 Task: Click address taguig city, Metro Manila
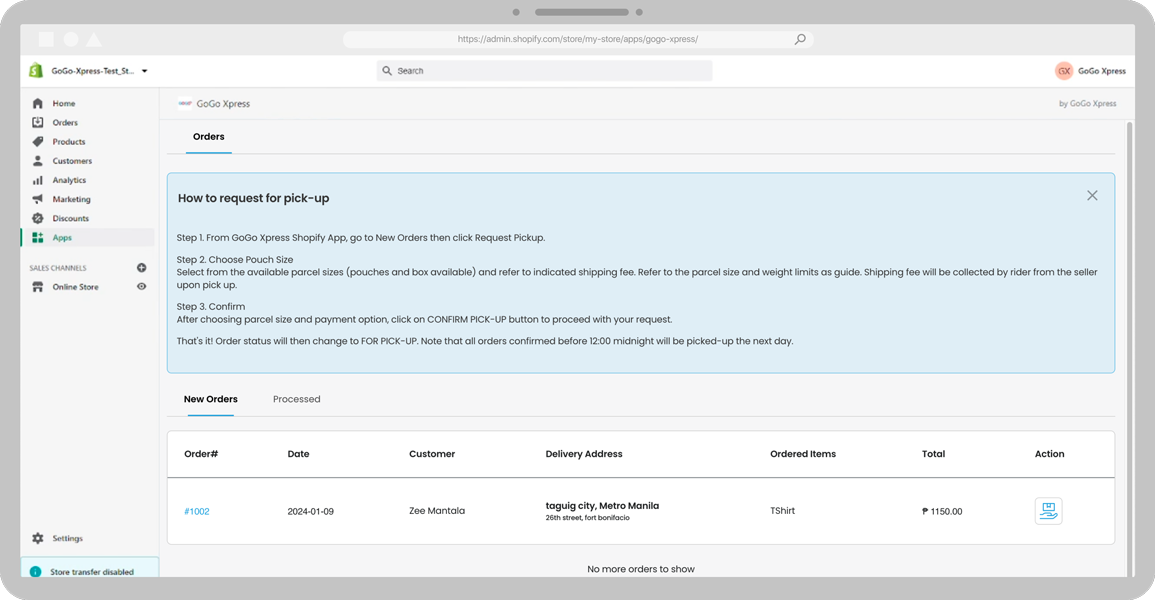[x=602, y=506]
